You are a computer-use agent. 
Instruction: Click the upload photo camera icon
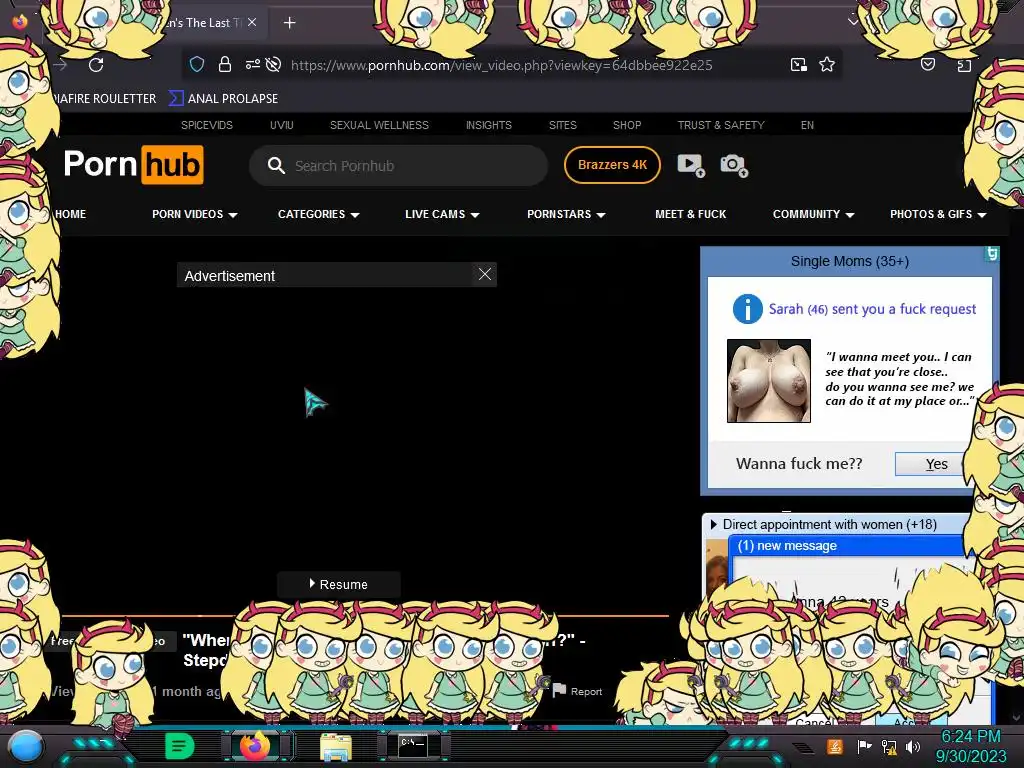click(x=734, y=165)
